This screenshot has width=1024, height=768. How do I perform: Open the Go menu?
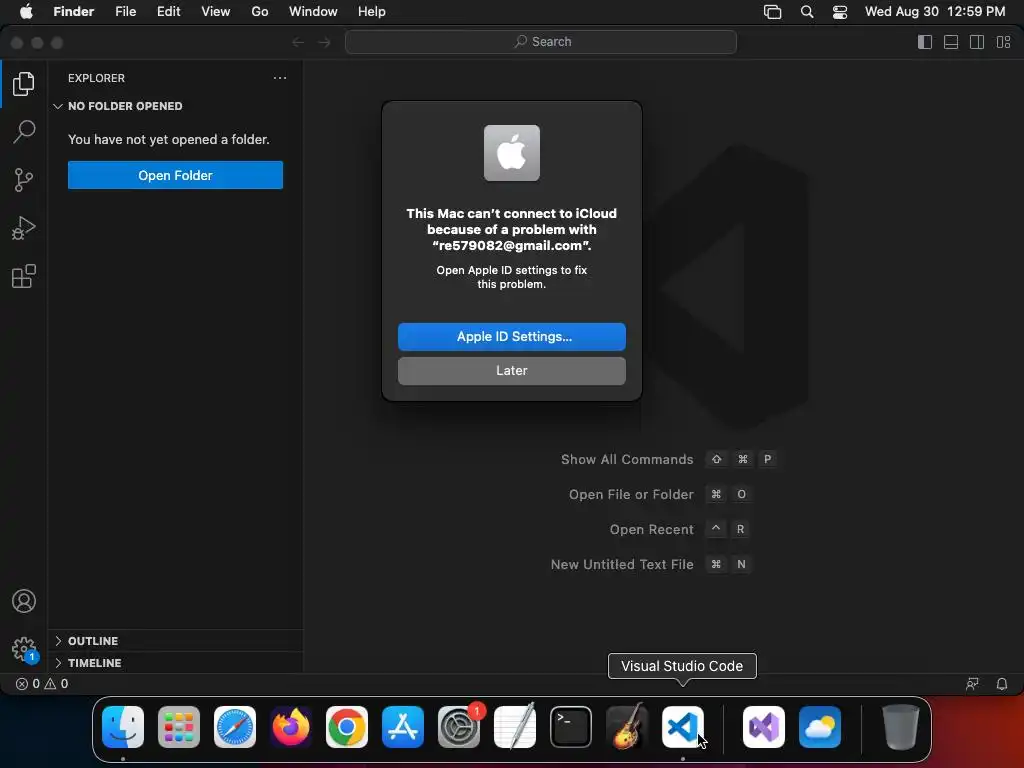tap(260, 12)
